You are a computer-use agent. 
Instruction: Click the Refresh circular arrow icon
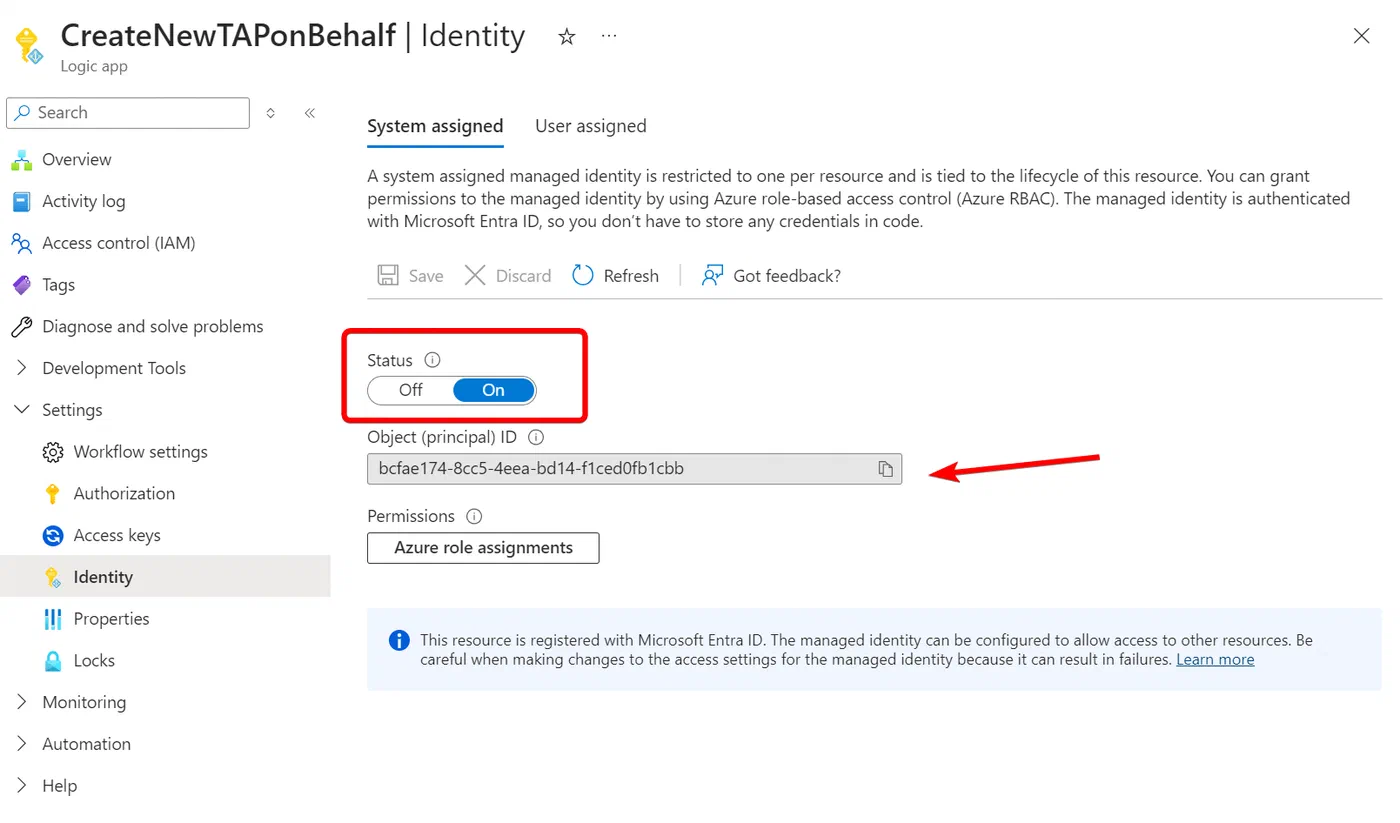[x=583, y=275]
